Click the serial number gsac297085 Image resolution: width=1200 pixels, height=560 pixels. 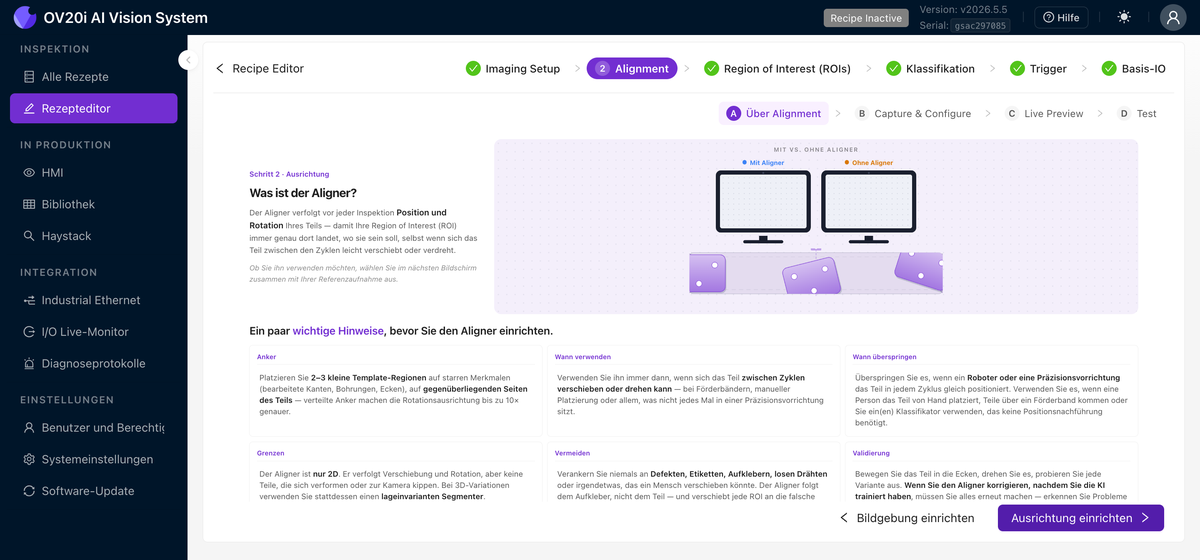click(982, 26)
